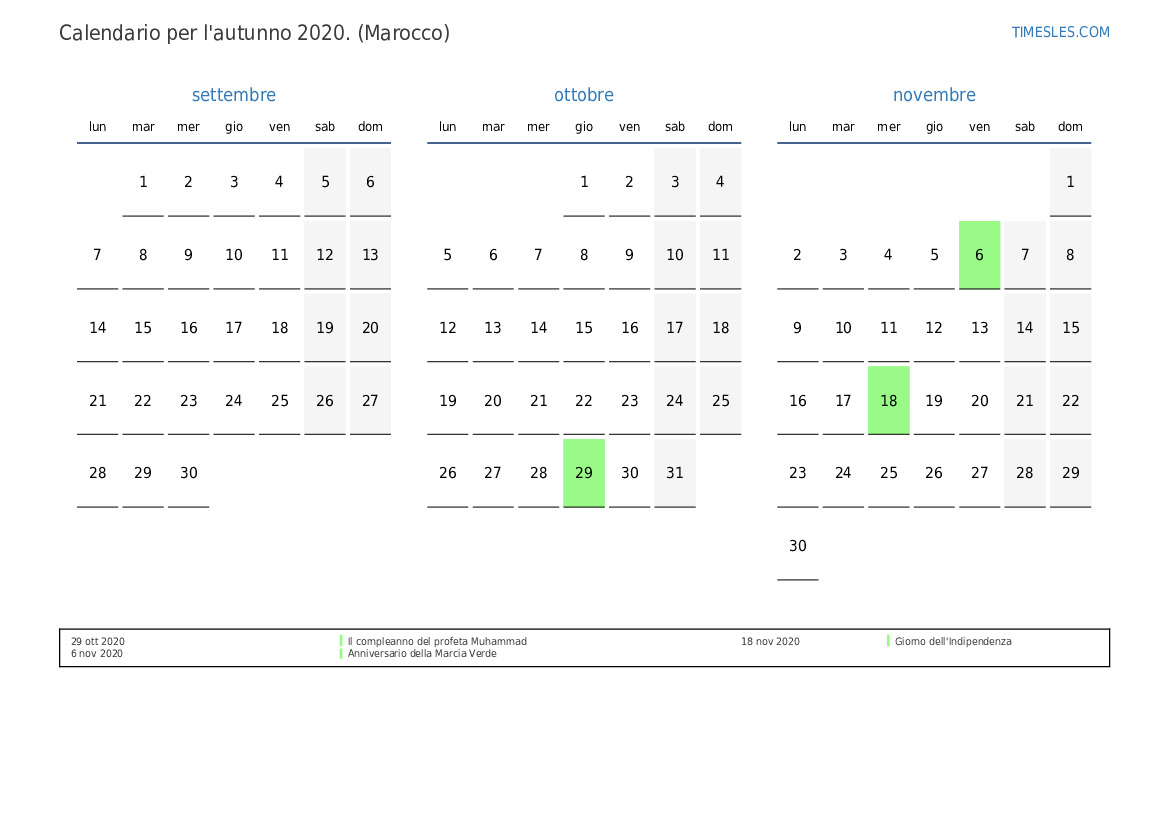This screenshot has width=1169, height=827.
Task: Select day 31 in ottobre
Action: pyautogui.click(x=675, y=473)
